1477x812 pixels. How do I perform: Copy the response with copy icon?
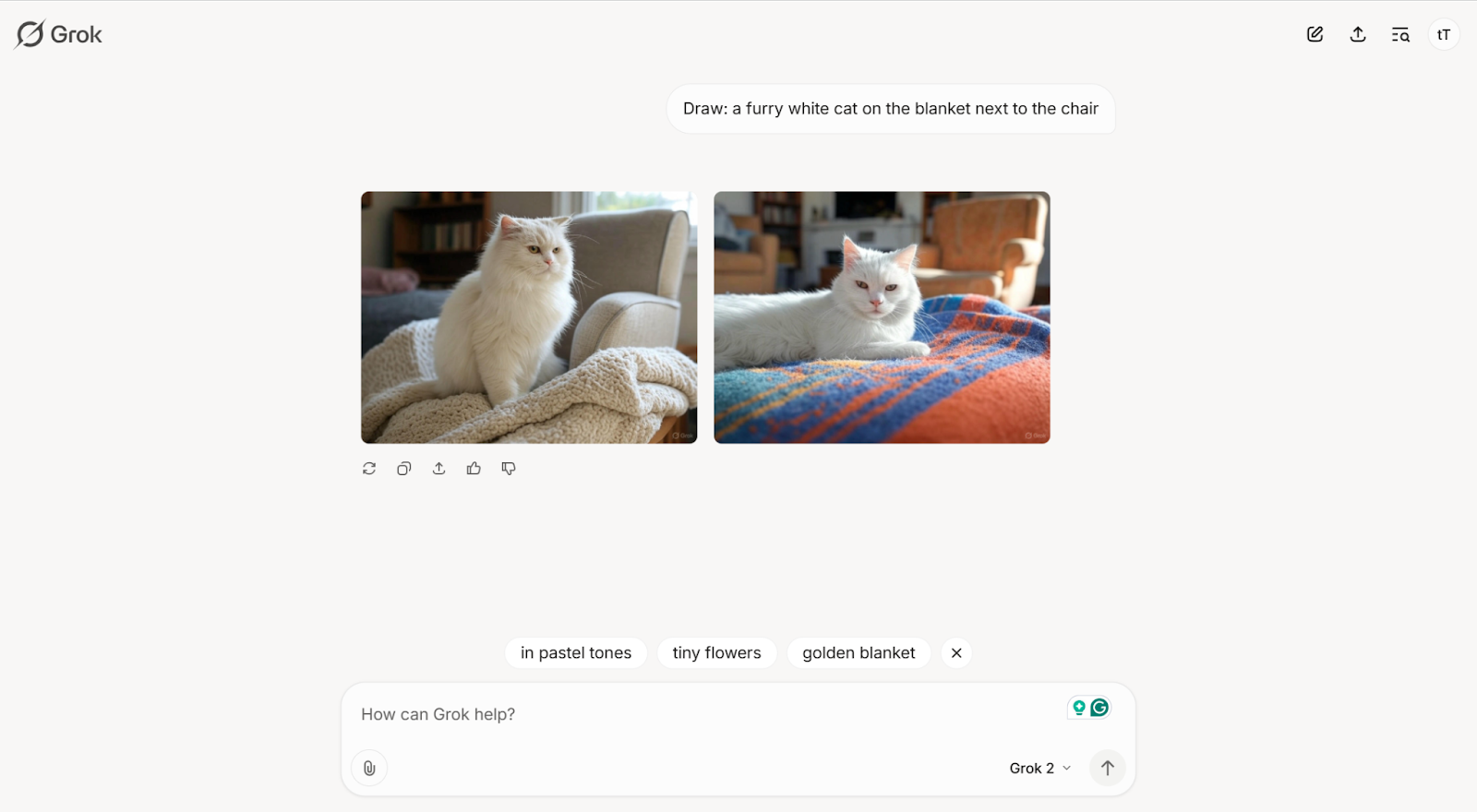point(403,469)
